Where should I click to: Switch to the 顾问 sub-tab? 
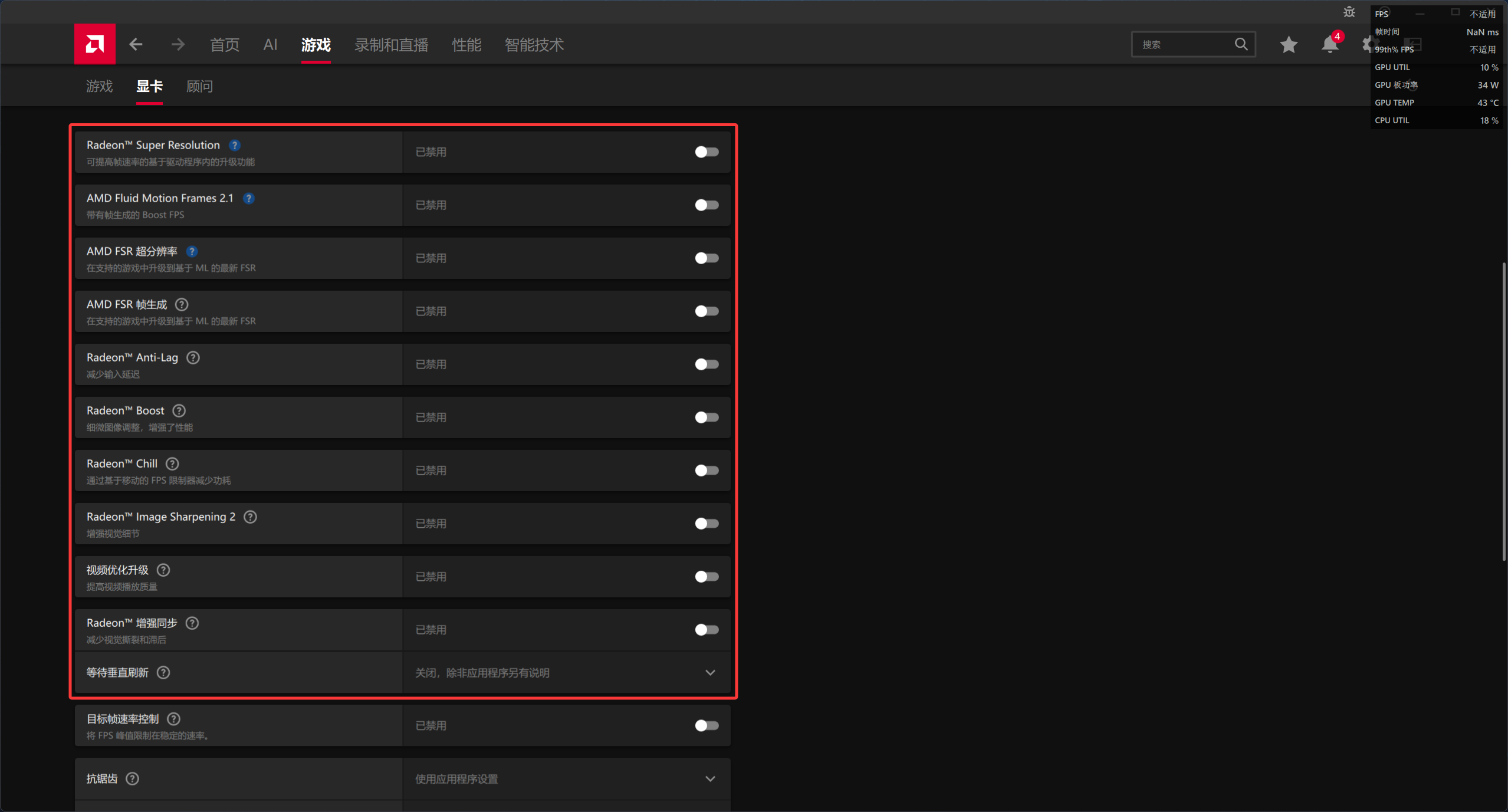[199, 86]
